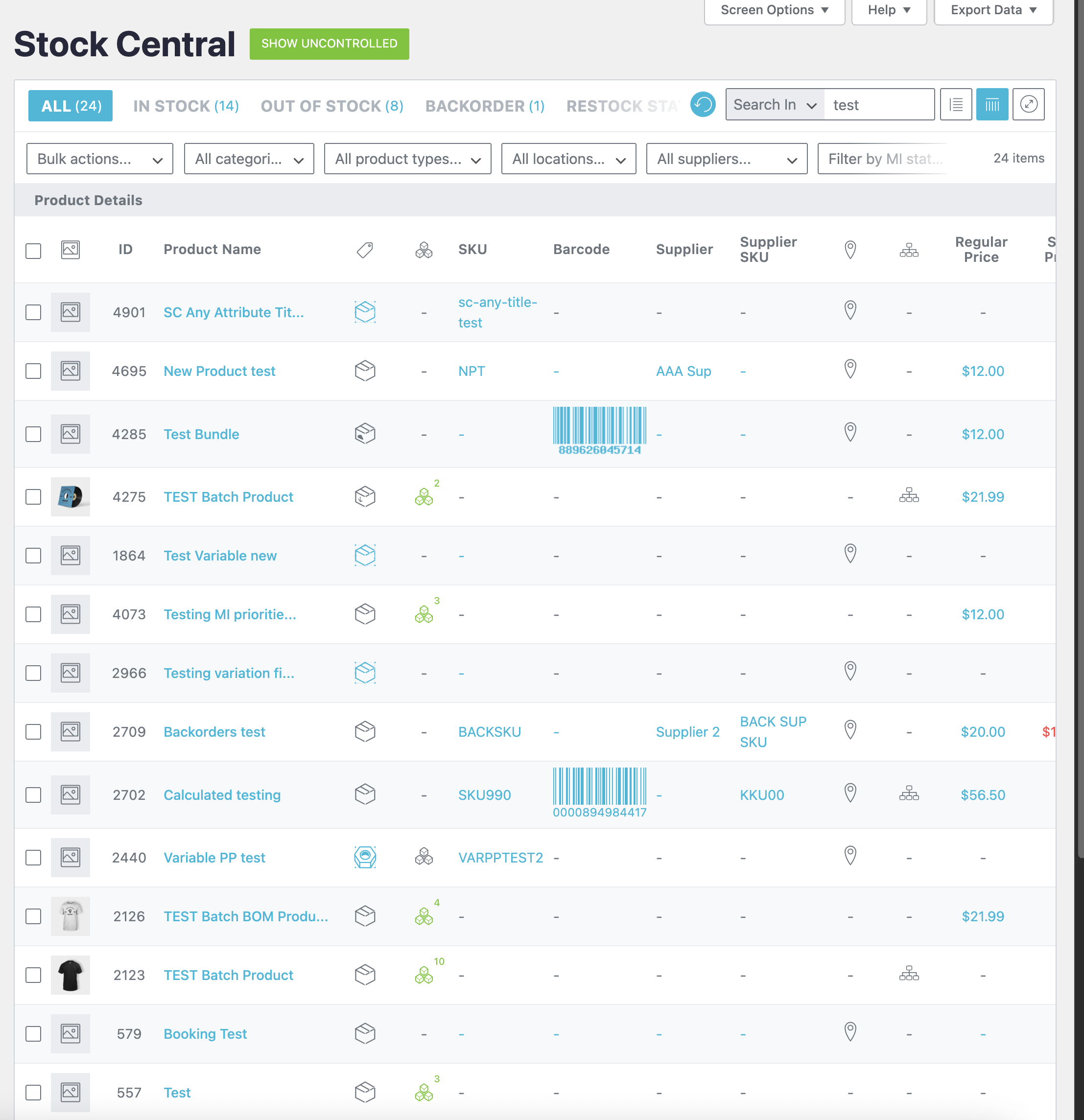
Task: Click the hierarchy icon in TEST Batch Product 4275 row
Action: tap(909, 495)
